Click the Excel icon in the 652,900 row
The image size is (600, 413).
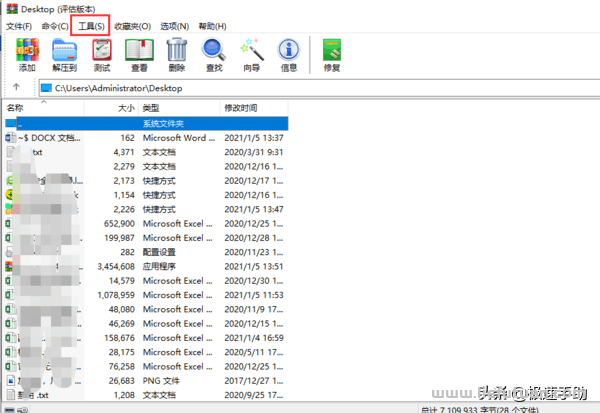click(x=8, y=224)
